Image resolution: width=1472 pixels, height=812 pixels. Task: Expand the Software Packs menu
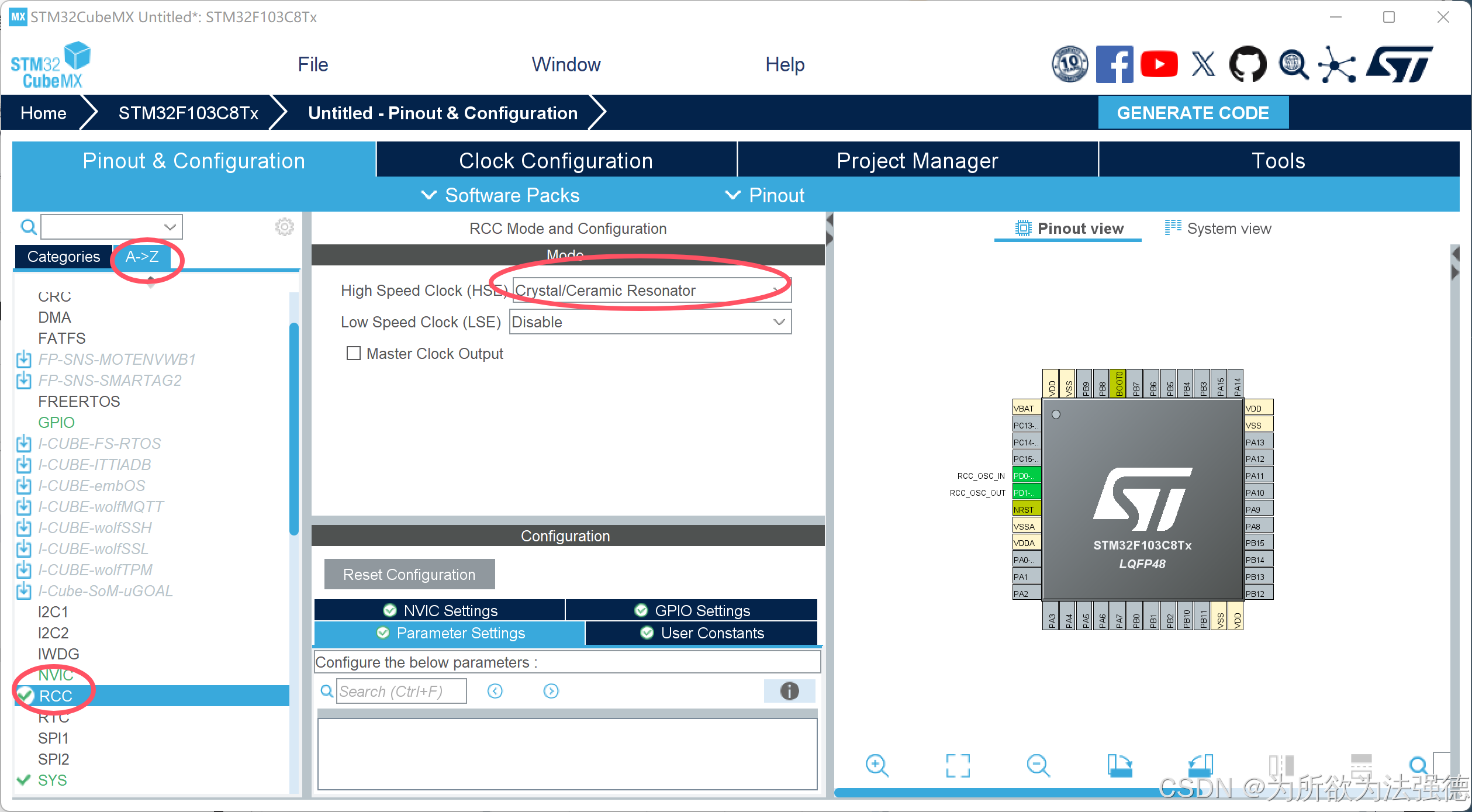(500, 195)
